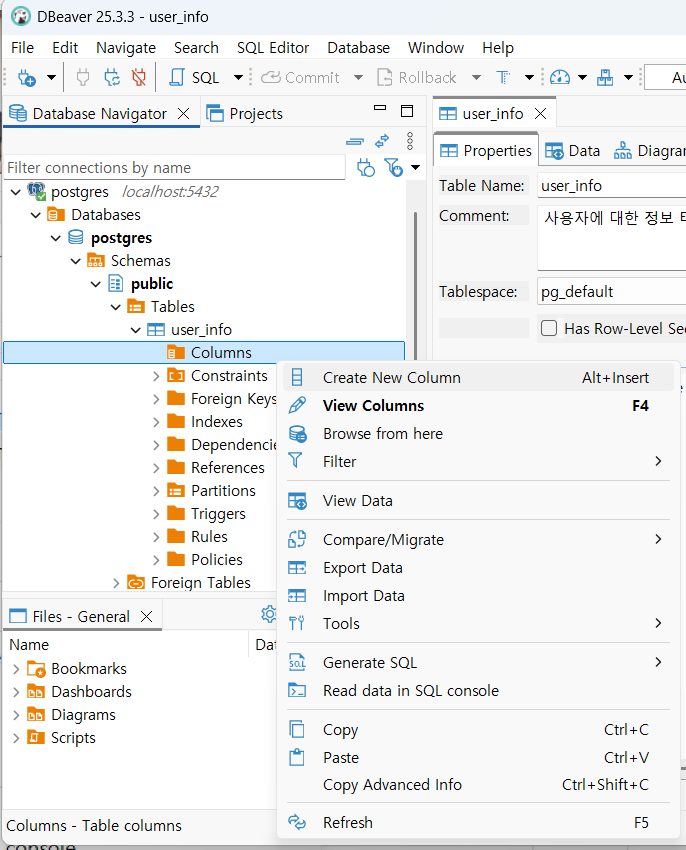Switch to the Properties tab of user_info
The image size is (686, 850).
click(x=486, y=151)
